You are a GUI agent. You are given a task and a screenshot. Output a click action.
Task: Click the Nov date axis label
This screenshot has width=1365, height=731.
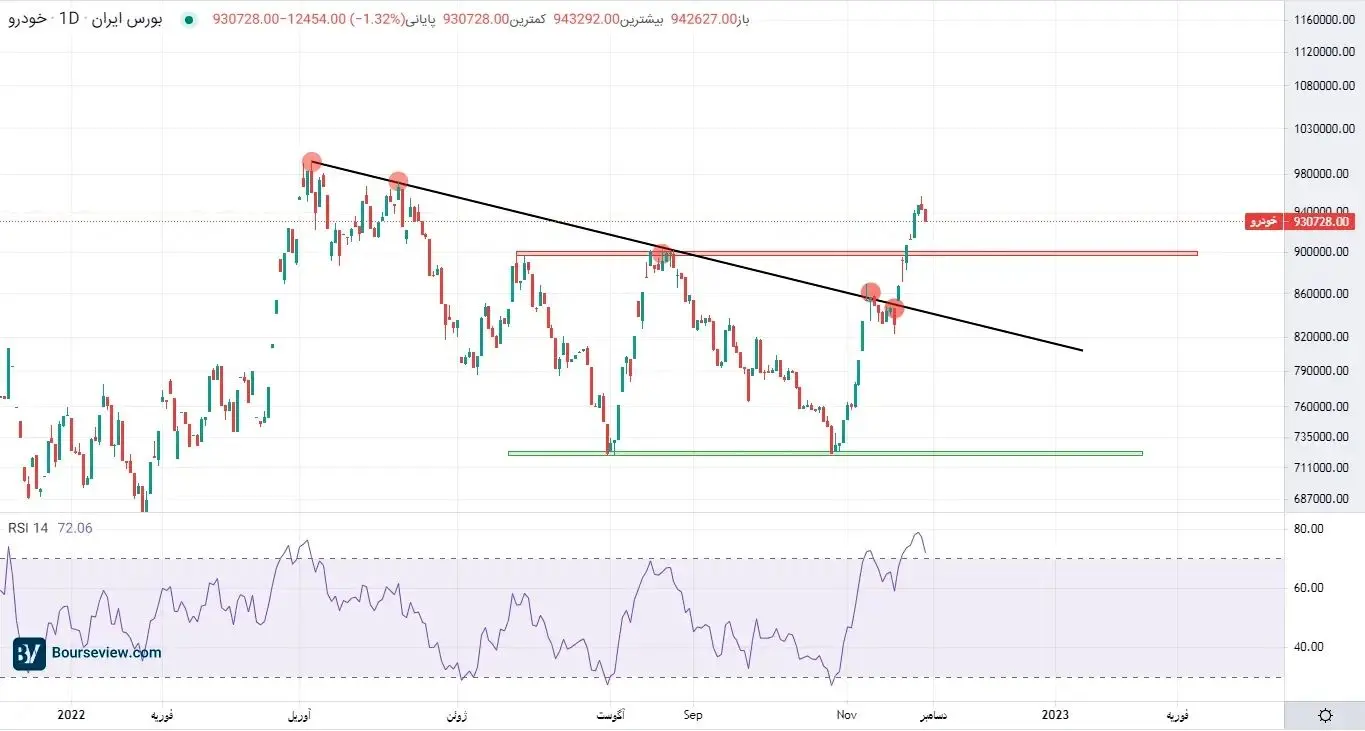848,715
